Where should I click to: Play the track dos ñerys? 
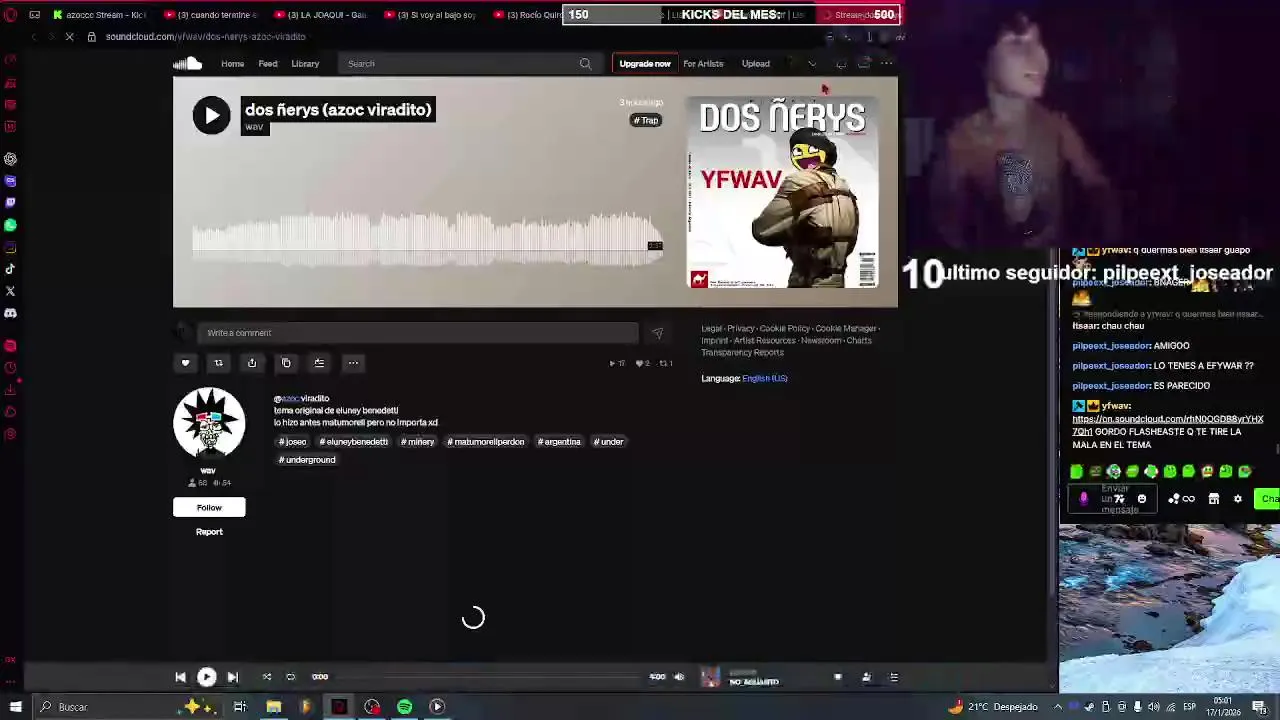(x=211, y=116)
